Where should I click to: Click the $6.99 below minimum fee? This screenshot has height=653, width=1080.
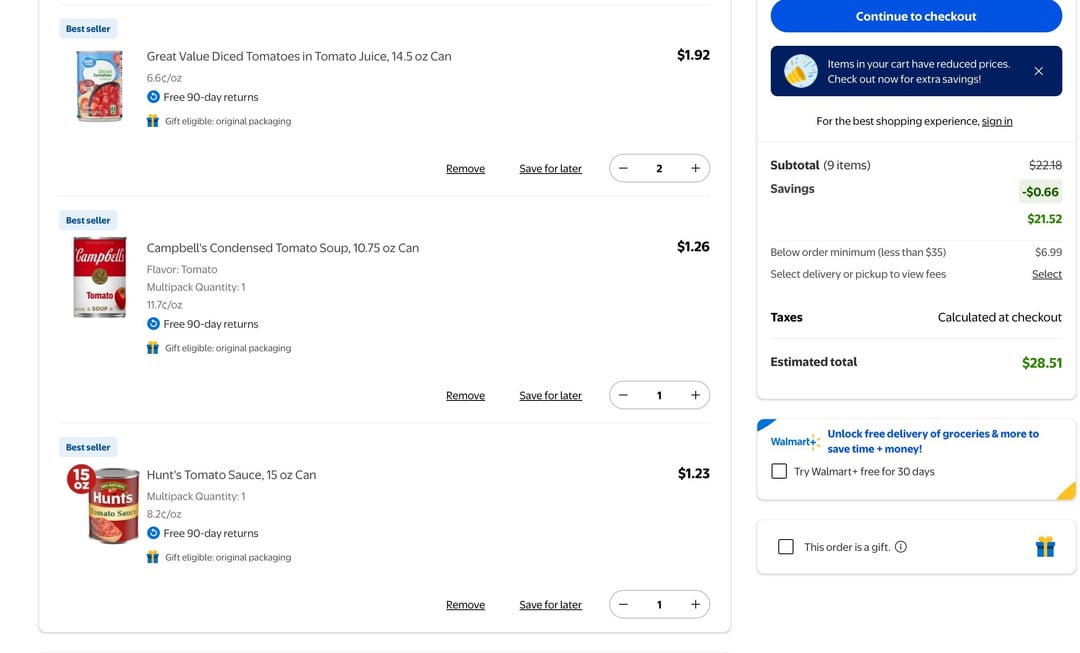click(x=1048, y=252)
